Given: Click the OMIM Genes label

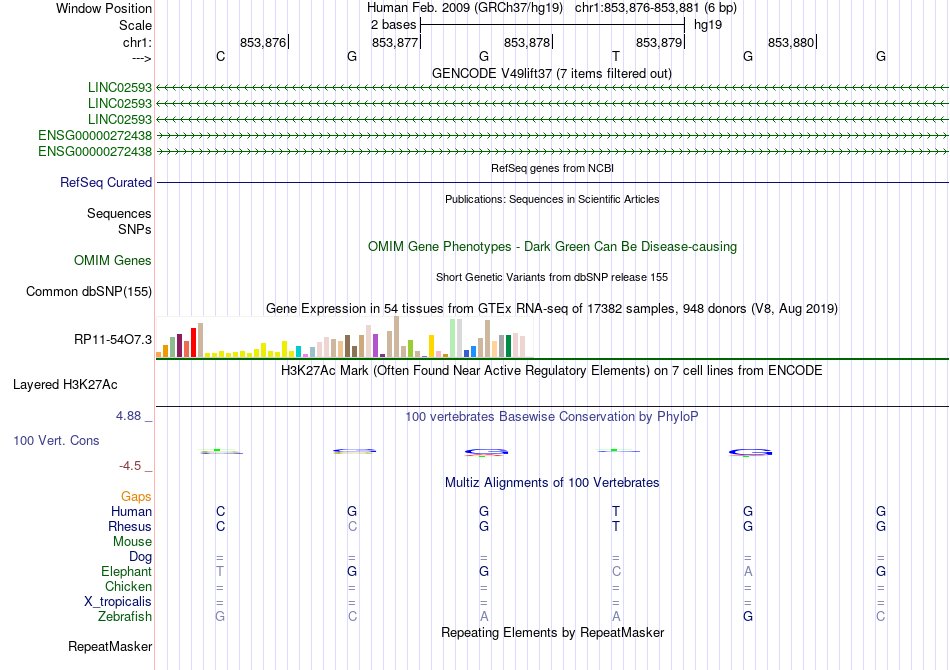Looking at the screenshot, I should click(113, 260).
